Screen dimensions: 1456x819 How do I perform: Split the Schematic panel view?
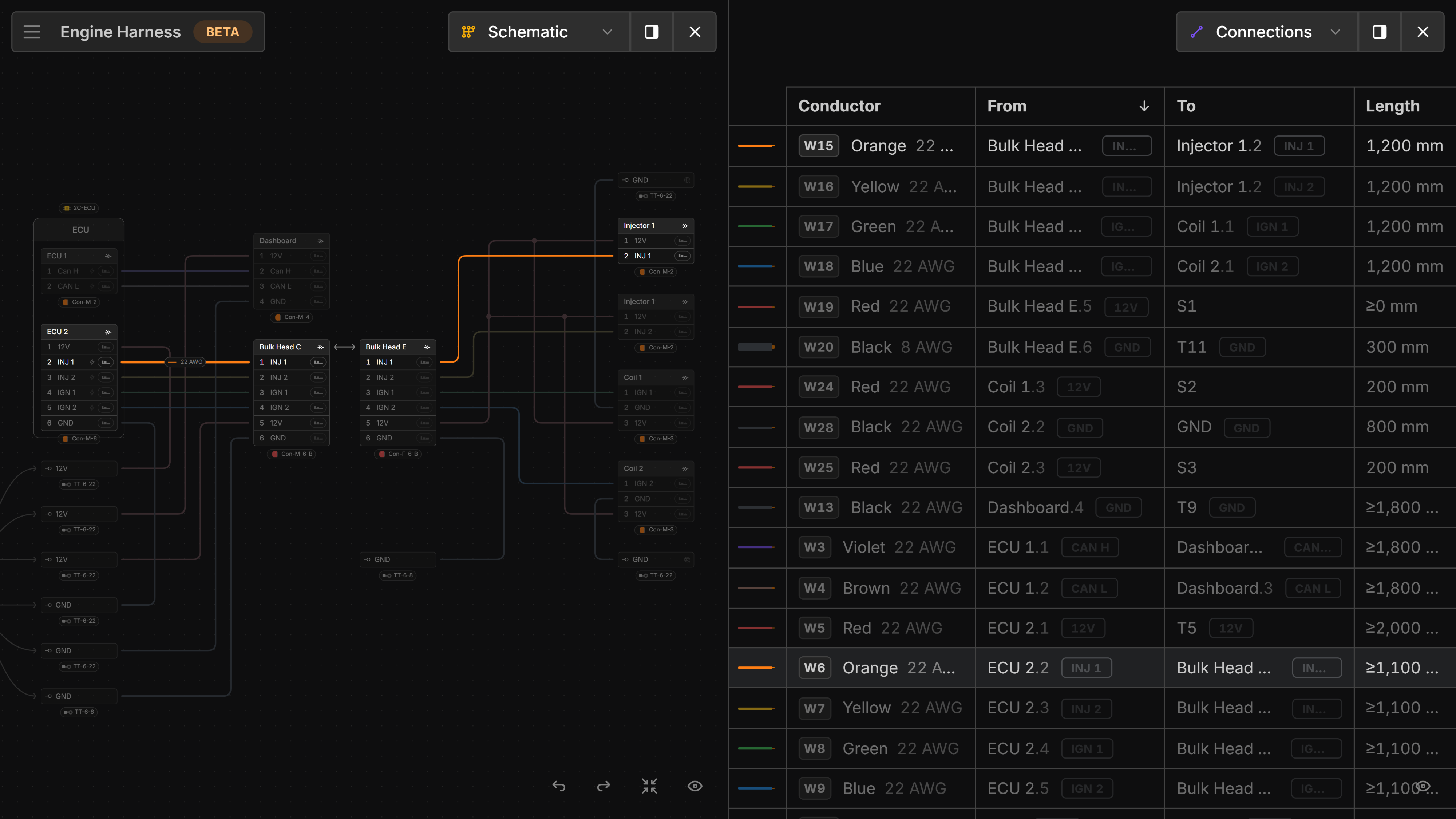click(x=652, y=32)
